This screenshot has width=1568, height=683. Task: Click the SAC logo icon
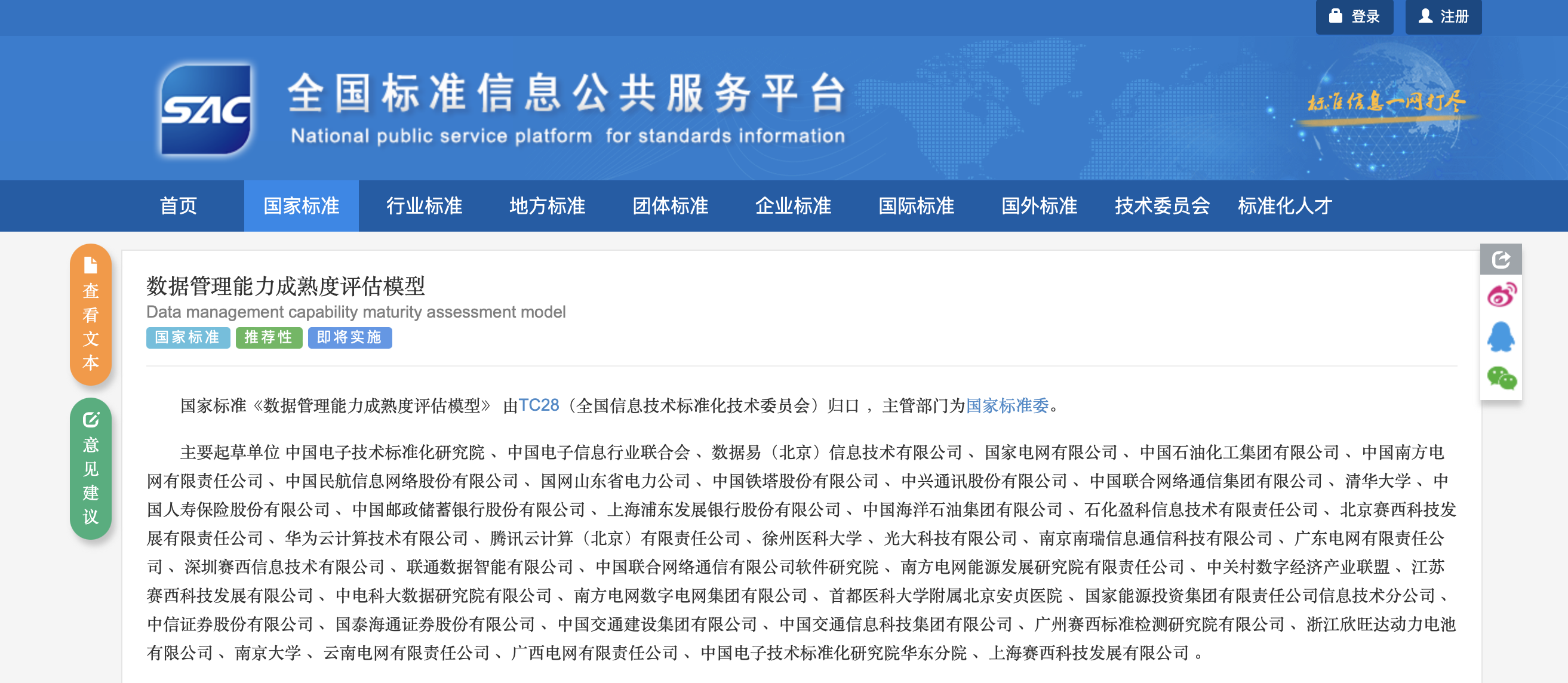[206, 110]
